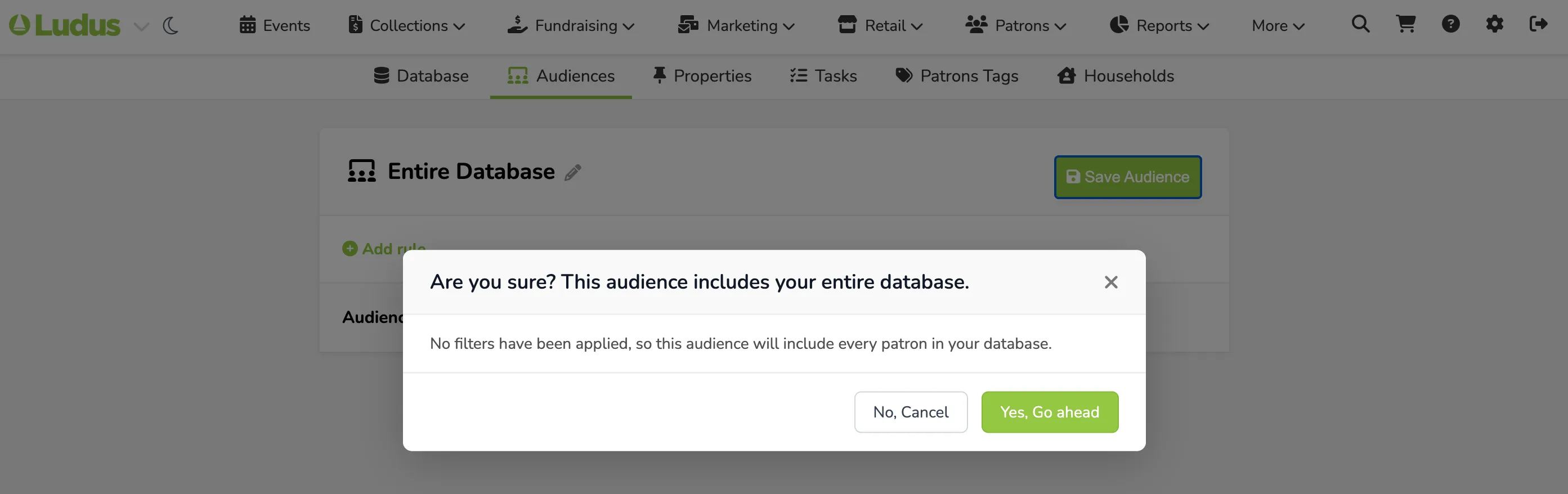Viewport: 1568px width, 494px height.
Task: Open the Events menu item
Action: click(275, 25)
